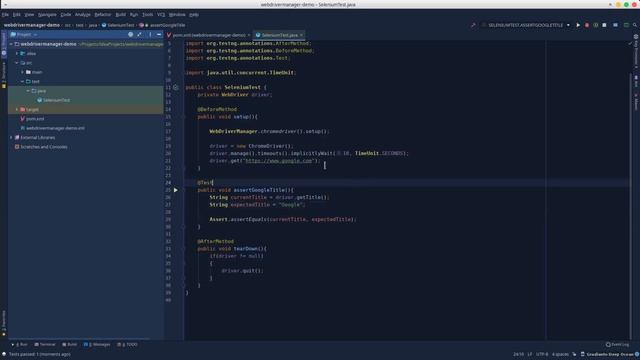Image resolution: width=640 pixels, height=360 pixels.
Task: Collapse the src folder node
Action: pyautogui.click(x=17, y=63)
